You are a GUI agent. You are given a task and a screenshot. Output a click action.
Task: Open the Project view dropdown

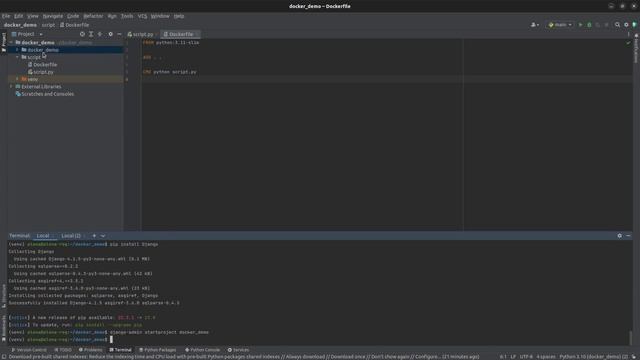point(27,34)
